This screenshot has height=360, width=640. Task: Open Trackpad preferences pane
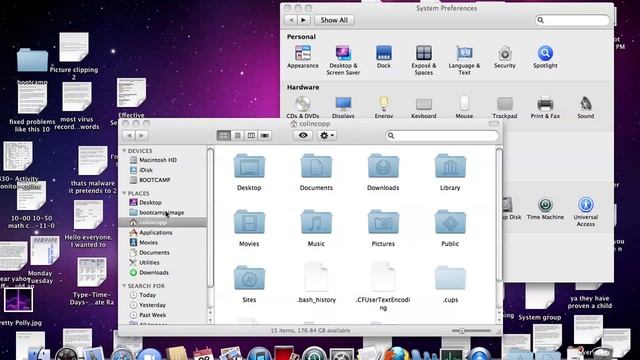504,107
